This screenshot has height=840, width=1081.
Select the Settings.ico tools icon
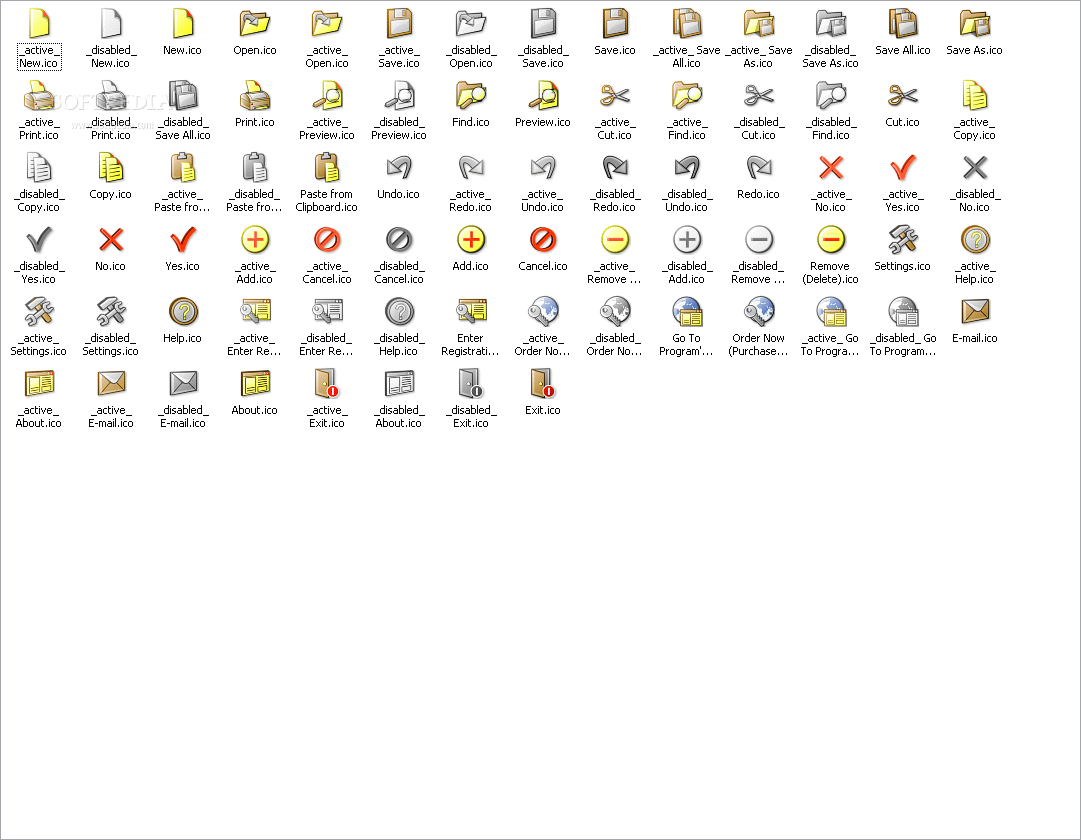[902, 239]
